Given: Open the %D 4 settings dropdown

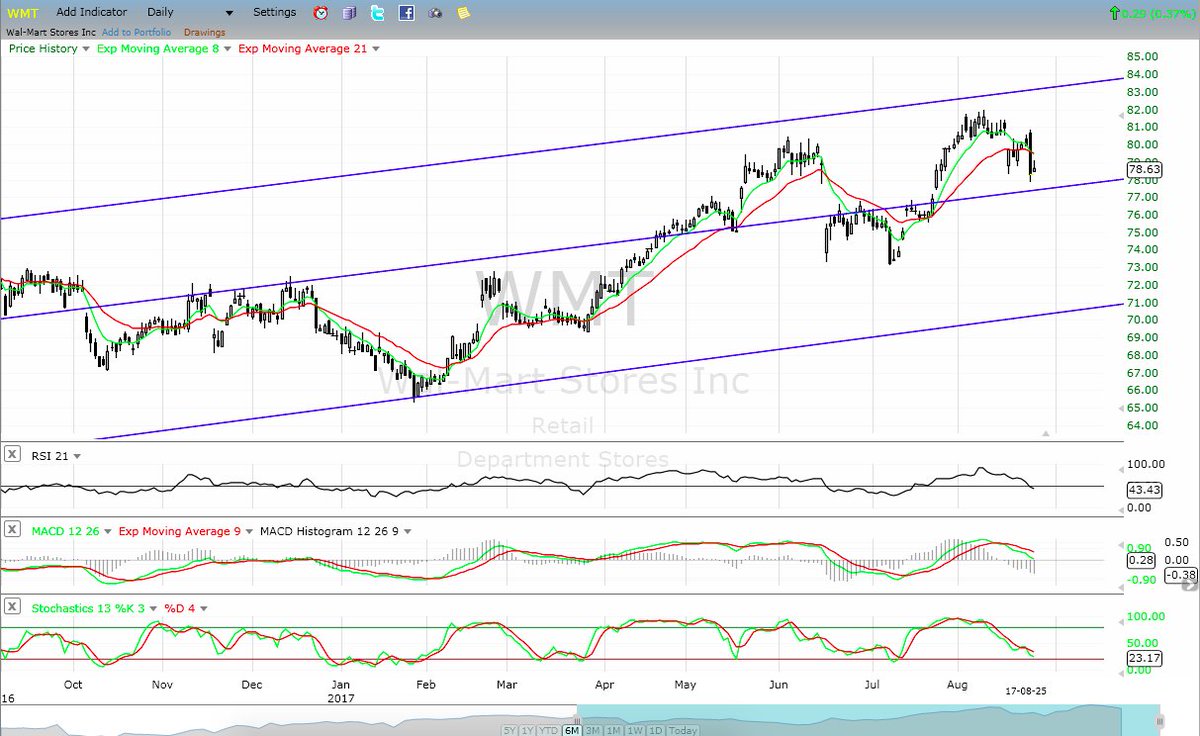Looking at the screenshot, I should 204,607.
